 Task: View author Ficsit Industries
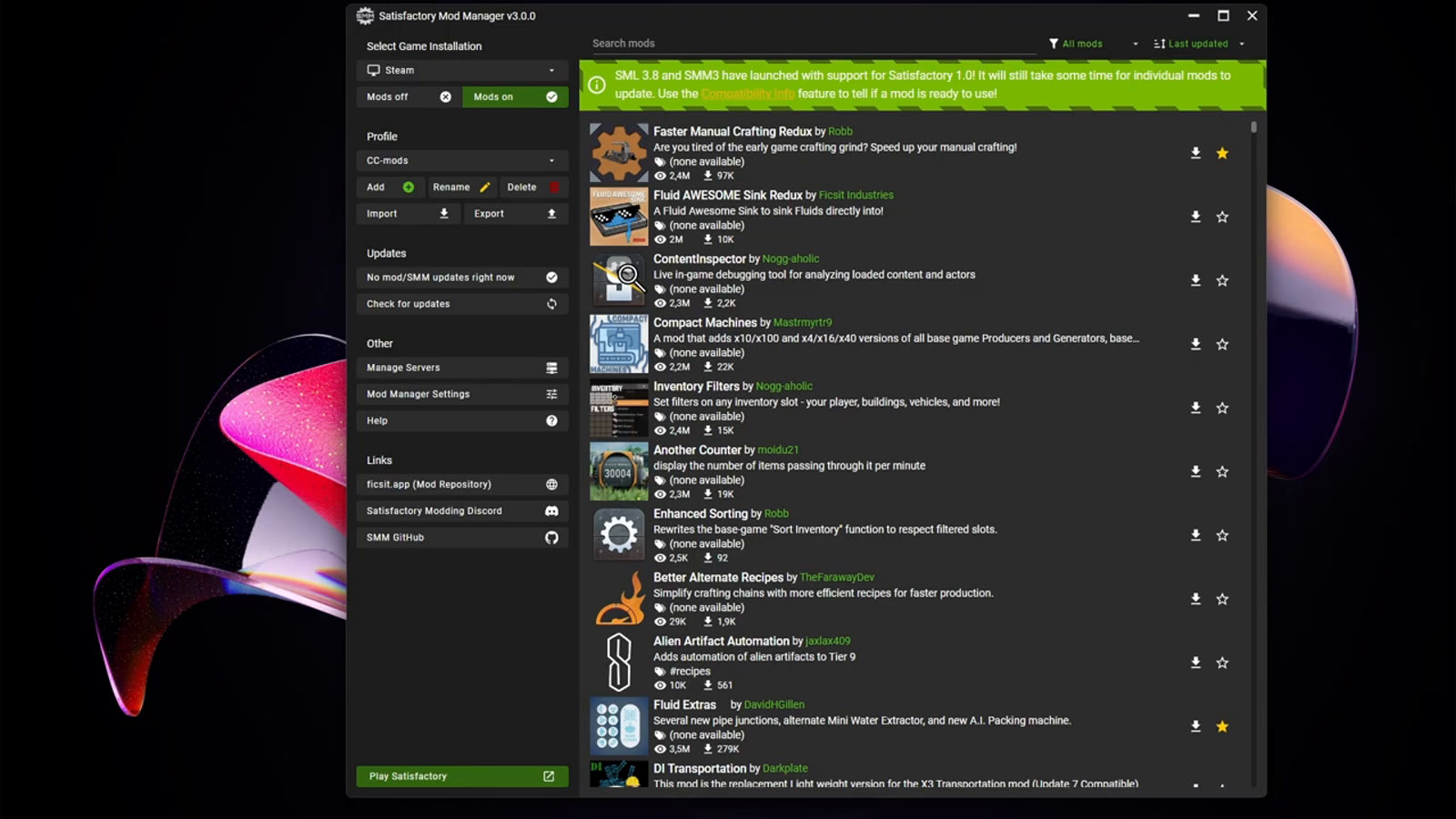click(856, 196)
